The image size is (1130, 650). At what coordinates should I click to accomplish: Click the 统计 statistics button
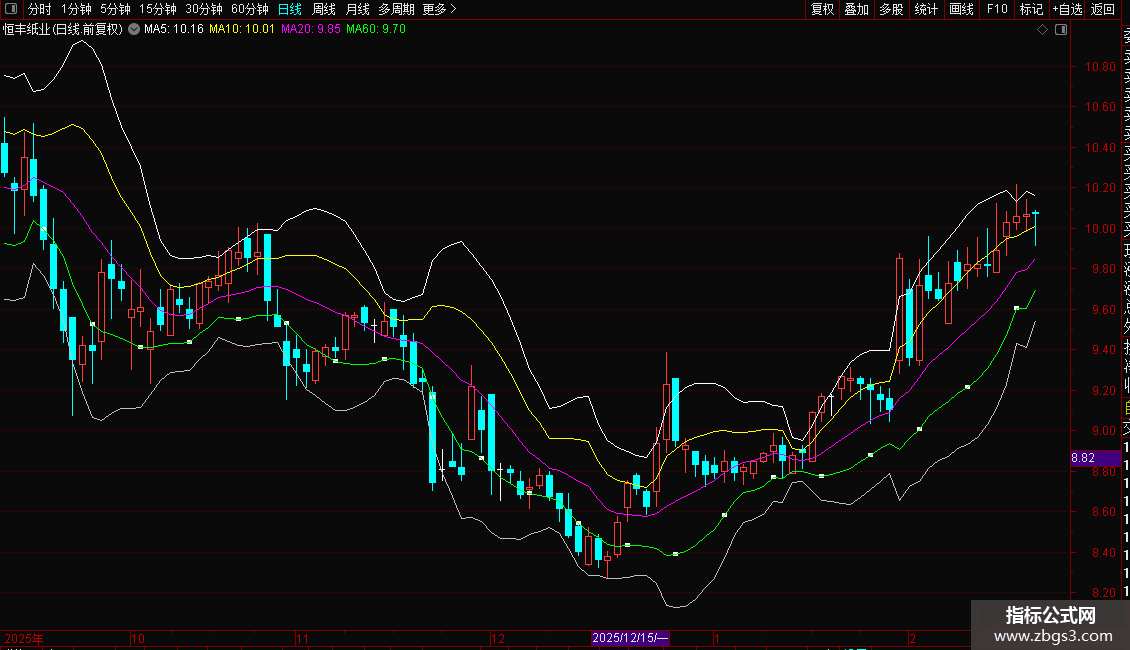pyautogui.click(x=926, y=9)
